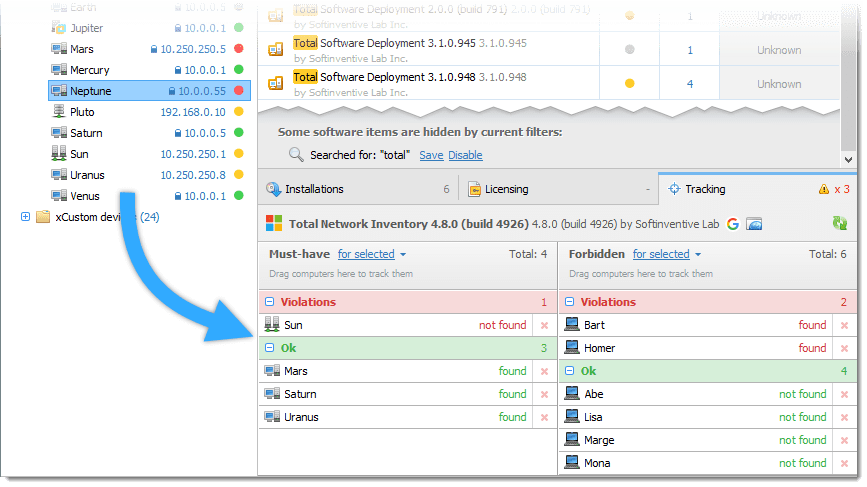Remove Lisa from Forbidden tracking
Screen dimensions: 867x487
pyautogui.click(x=844, y=417)
